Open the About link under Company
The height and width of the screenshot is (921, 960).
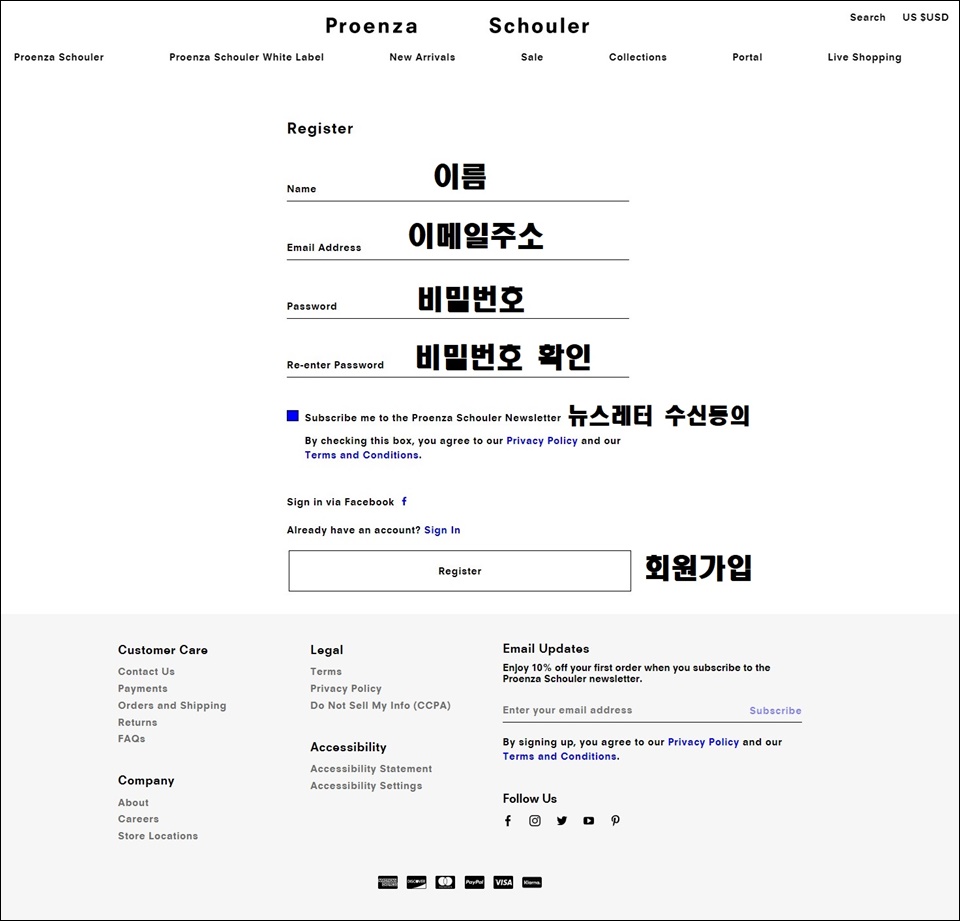point(133,803)
